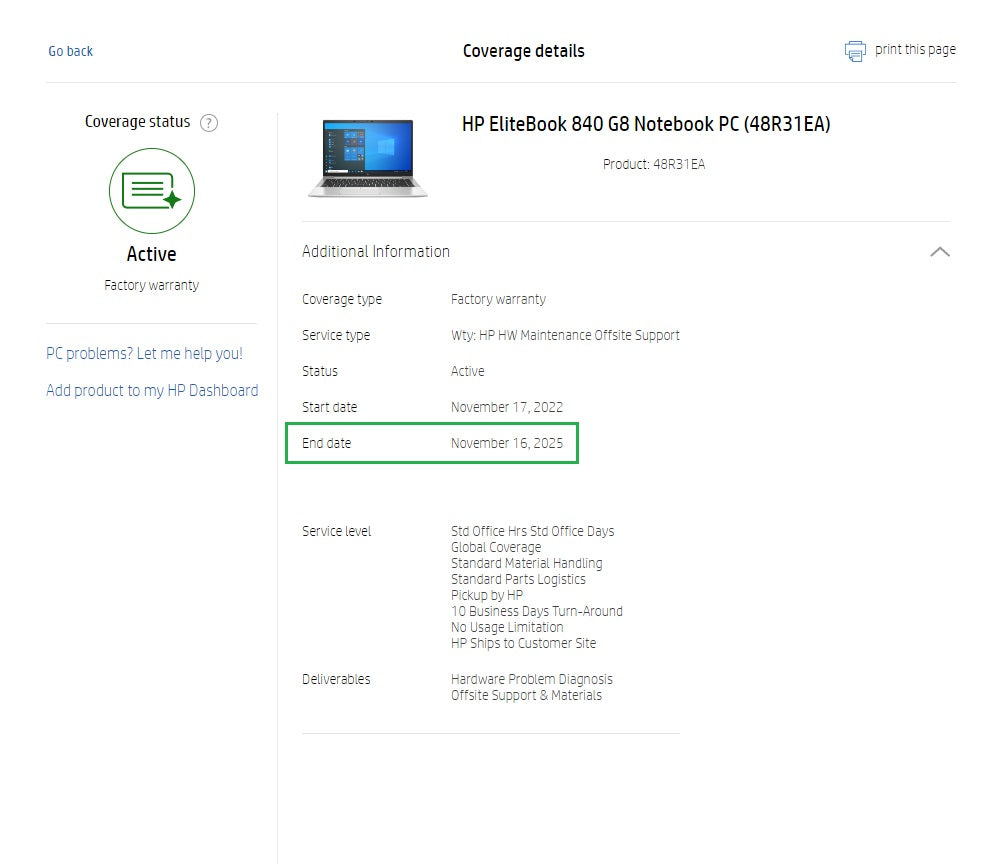Click the Hardware Problem Diagnosis deliverable
The height and width of the screenshot is (864, 1000).
(x=531, y=679)
